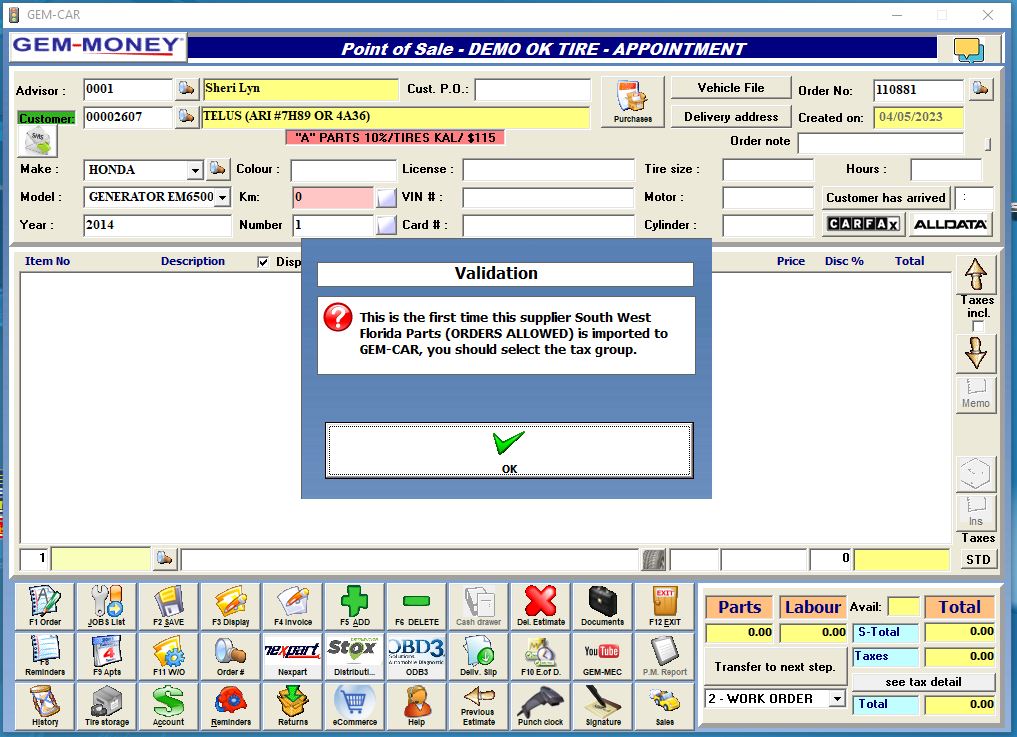Open the F1 Order function
Screen dimensions: 1017x737
(45, 607)
